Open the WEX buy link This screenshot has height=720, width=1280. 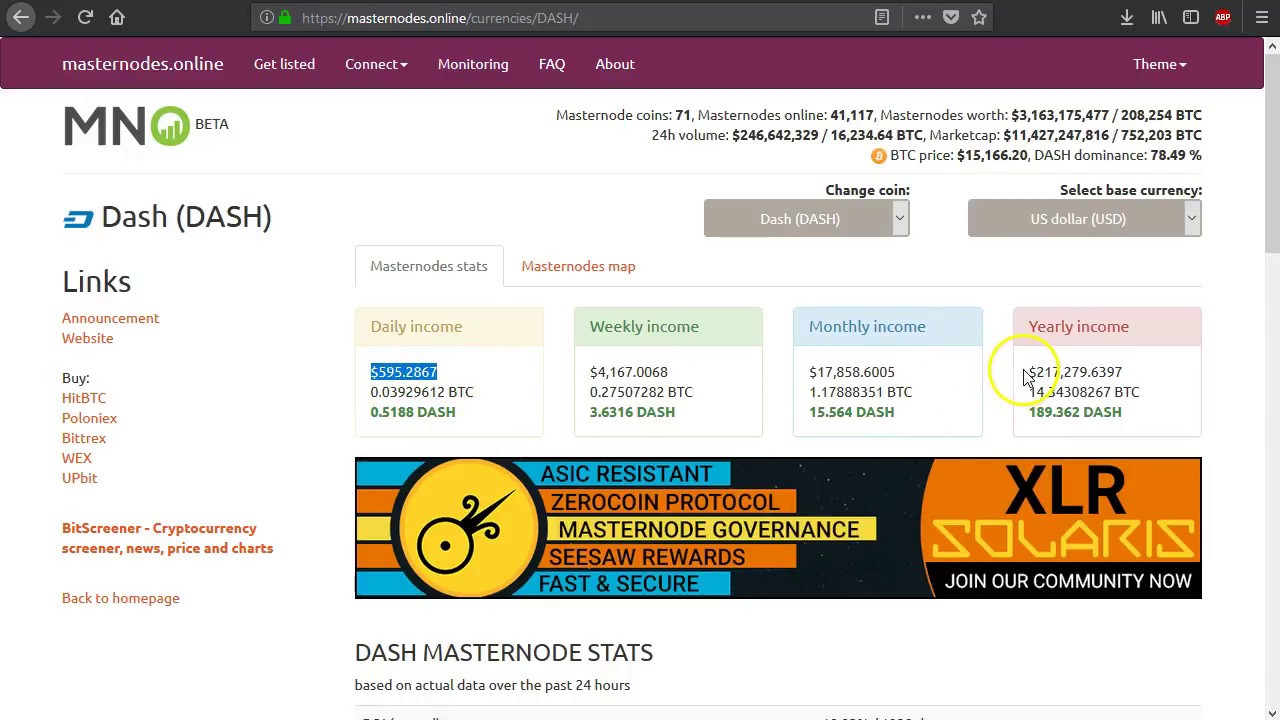coord(77,458)
